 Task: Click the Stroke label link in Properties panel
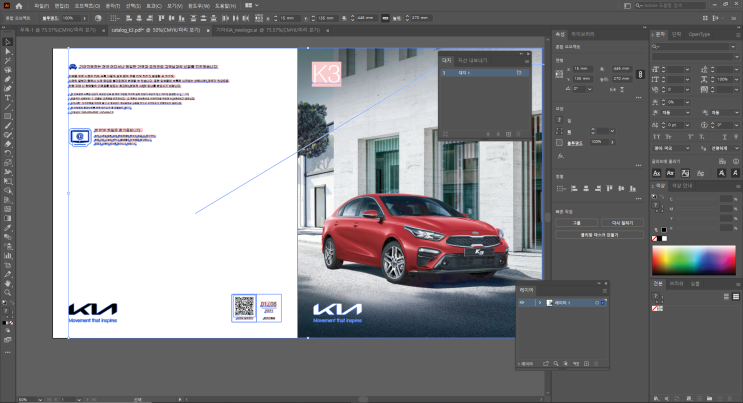569,131
